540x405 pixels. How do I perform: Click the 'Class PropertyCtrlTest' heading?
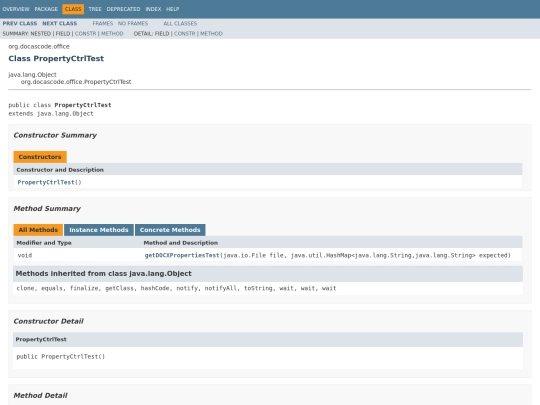tap(56, 58)
